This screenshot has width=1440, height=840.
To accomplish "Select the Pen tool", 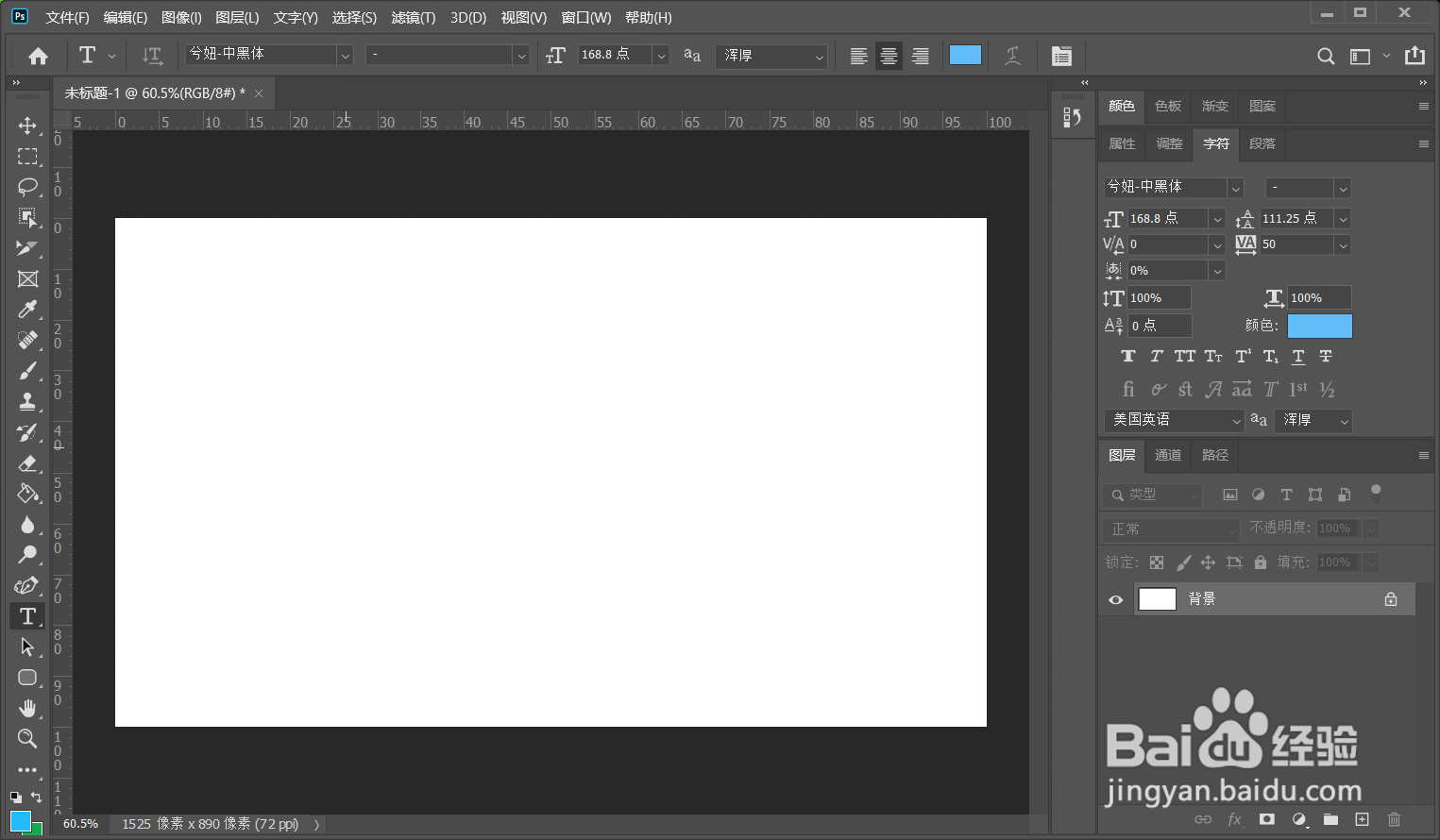I will [x=27, y=585].
